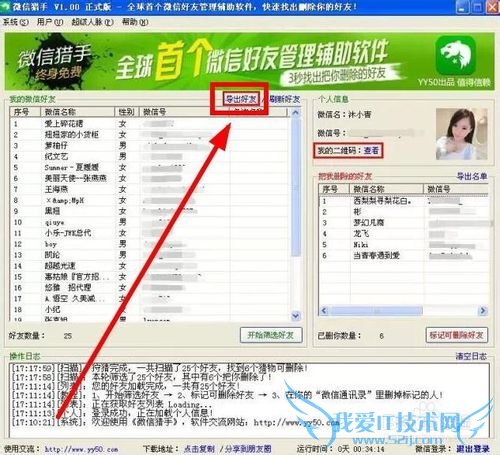Click the 序号 header in friends list

click(x=25, y=112)
